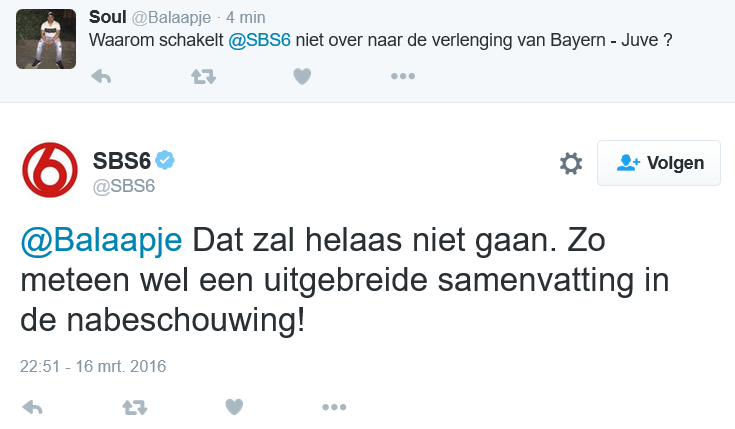Open the @SBS6 handle under the name

(x=124, y=187)
